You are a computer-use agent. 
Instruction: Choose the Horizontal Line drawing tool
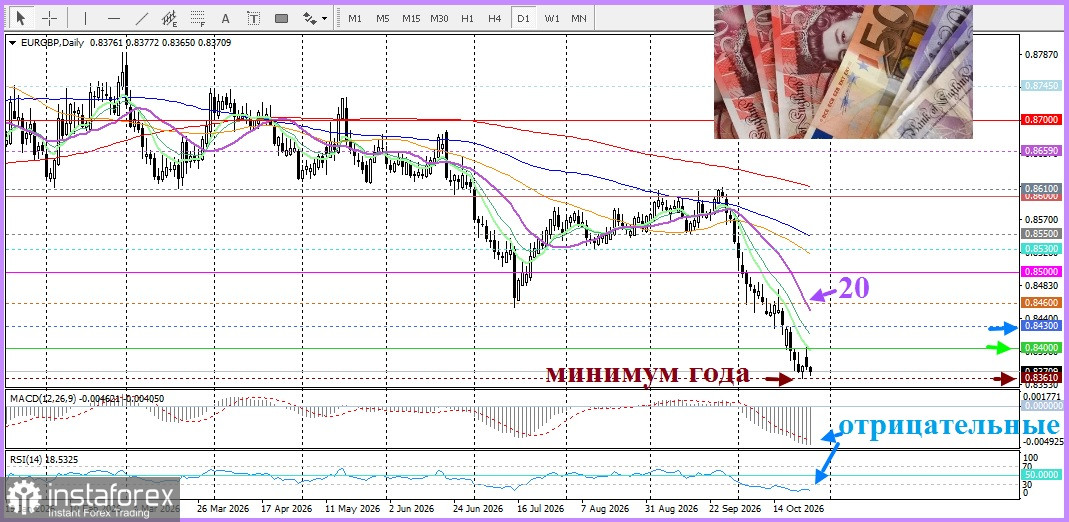coord(114,18)
